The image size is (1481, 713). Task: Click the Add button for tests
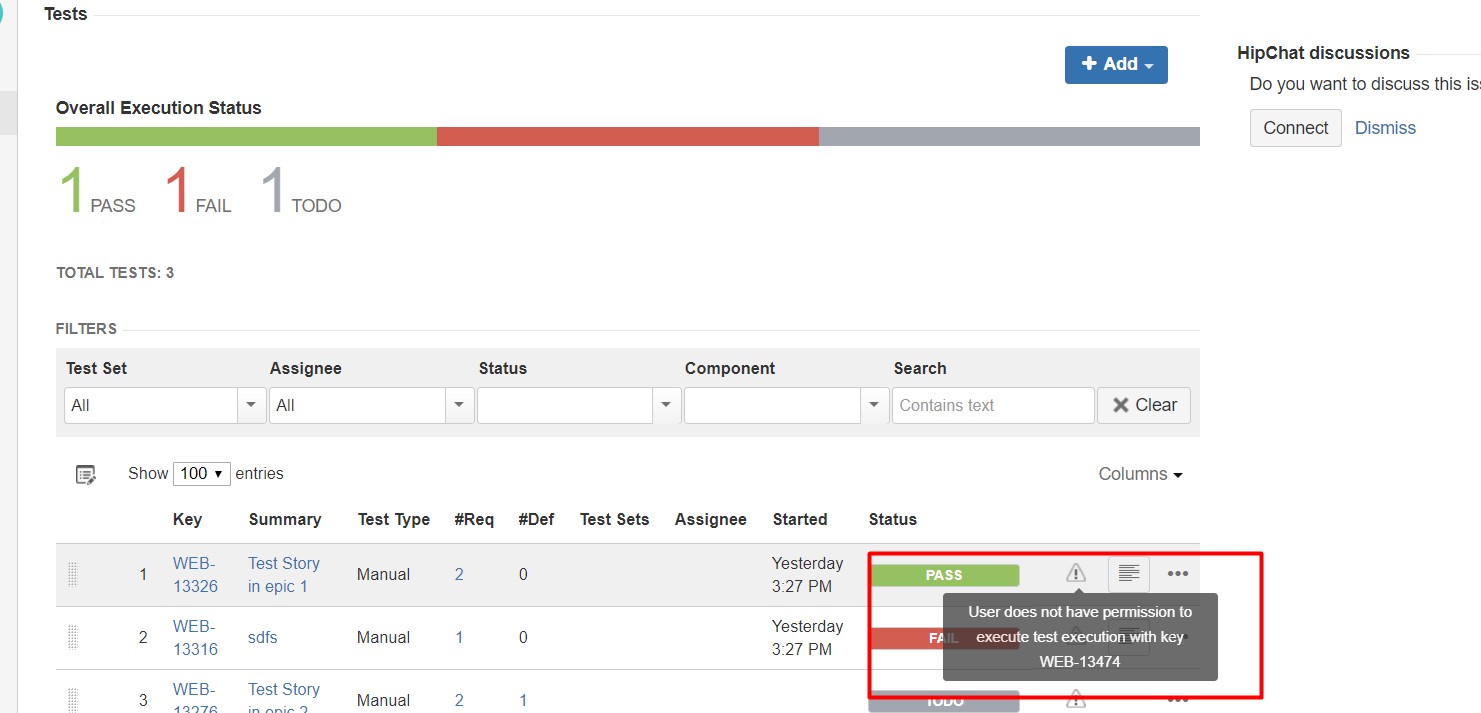(1115, 64)
